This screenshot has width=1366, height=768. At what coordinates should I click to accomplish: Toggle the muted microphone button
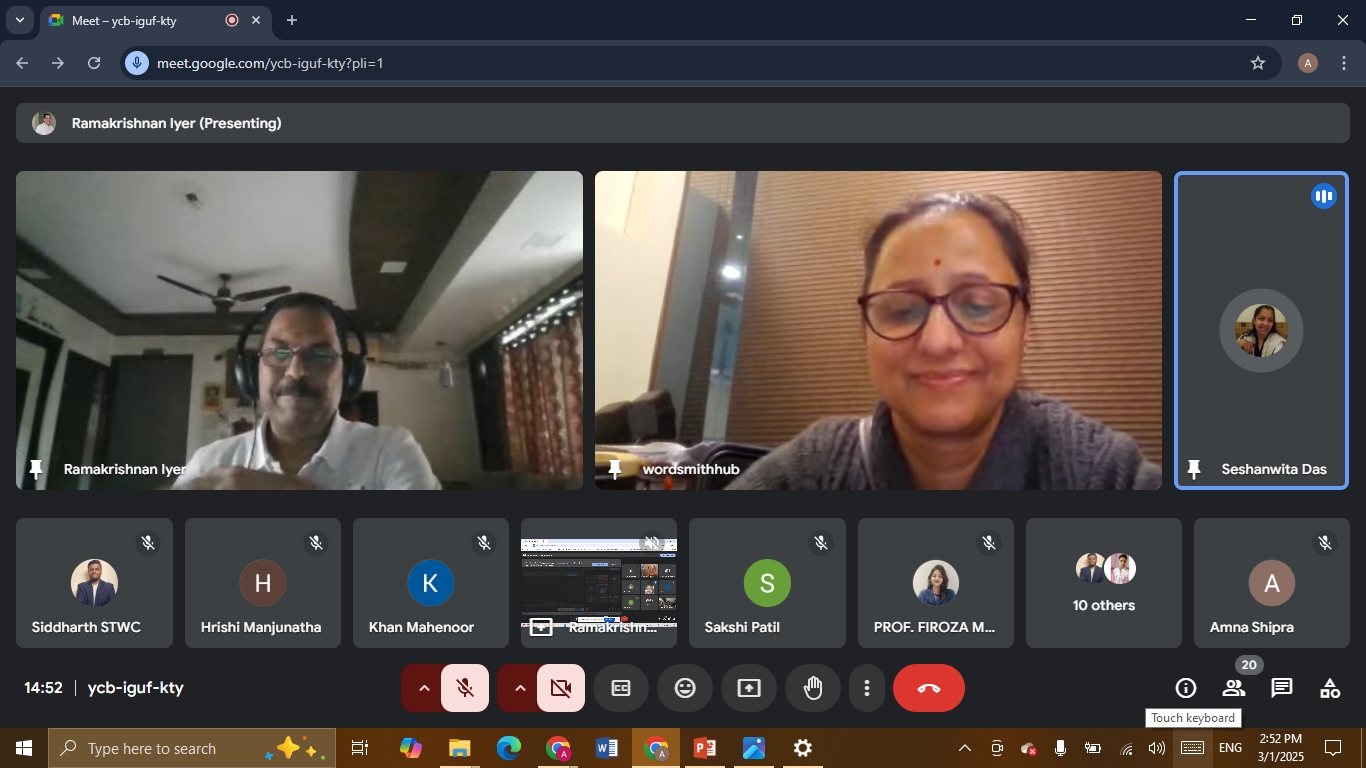(465, 688)
